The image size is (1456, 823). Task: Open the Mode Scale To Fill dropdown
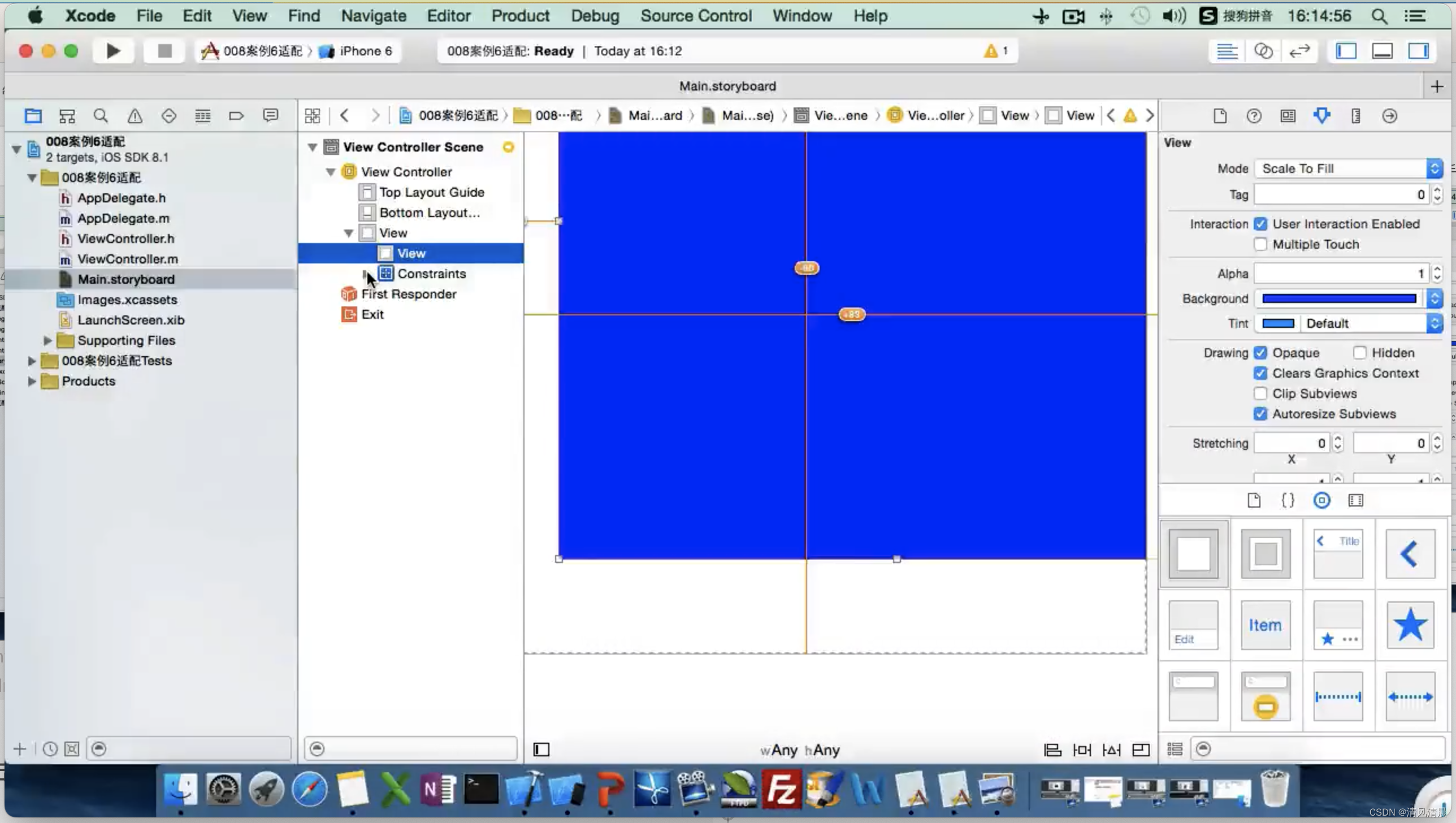tap(1435, 168)
